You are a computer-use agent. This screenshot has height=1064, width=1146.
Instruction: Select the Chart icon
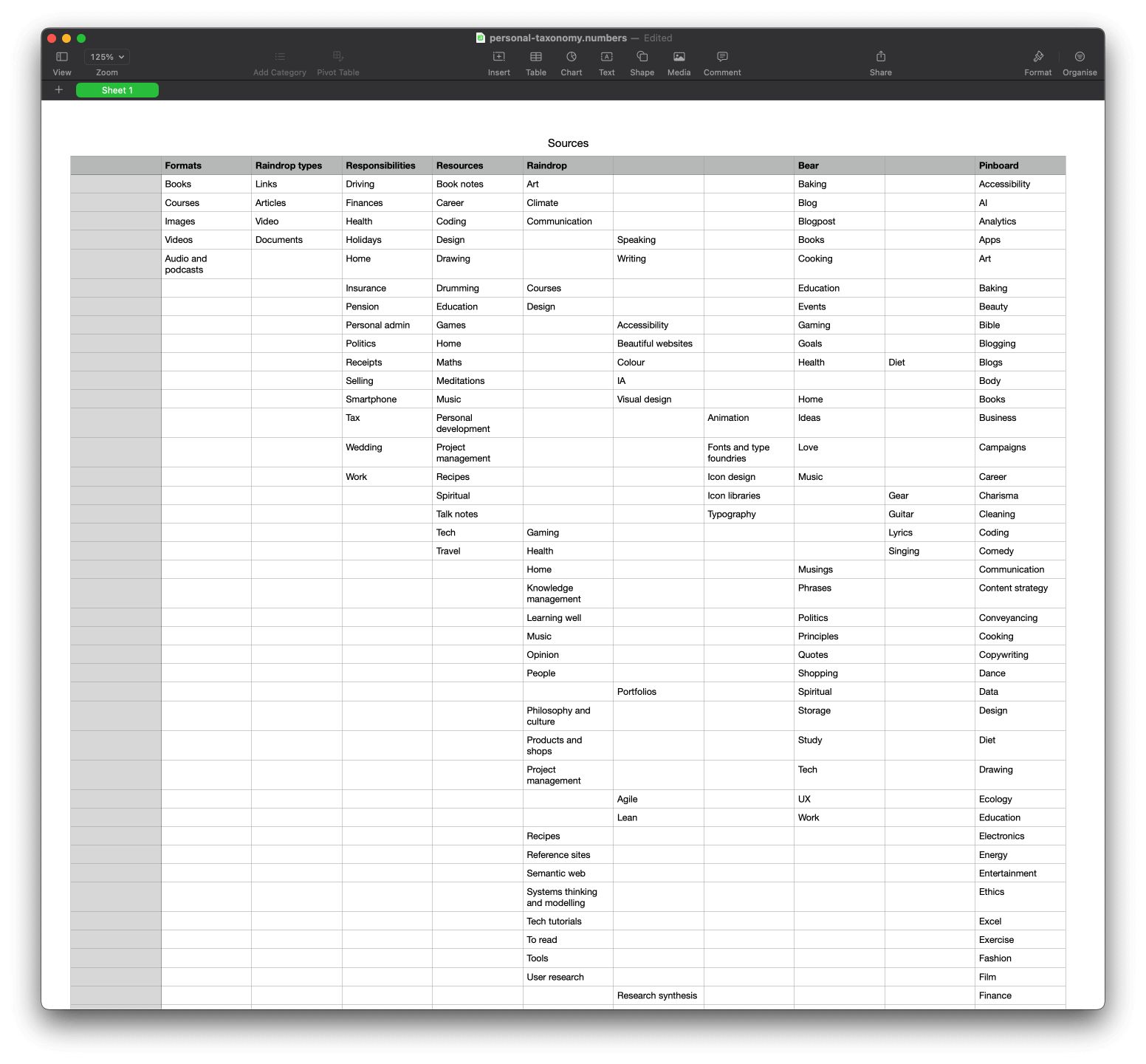click(571, 62)
